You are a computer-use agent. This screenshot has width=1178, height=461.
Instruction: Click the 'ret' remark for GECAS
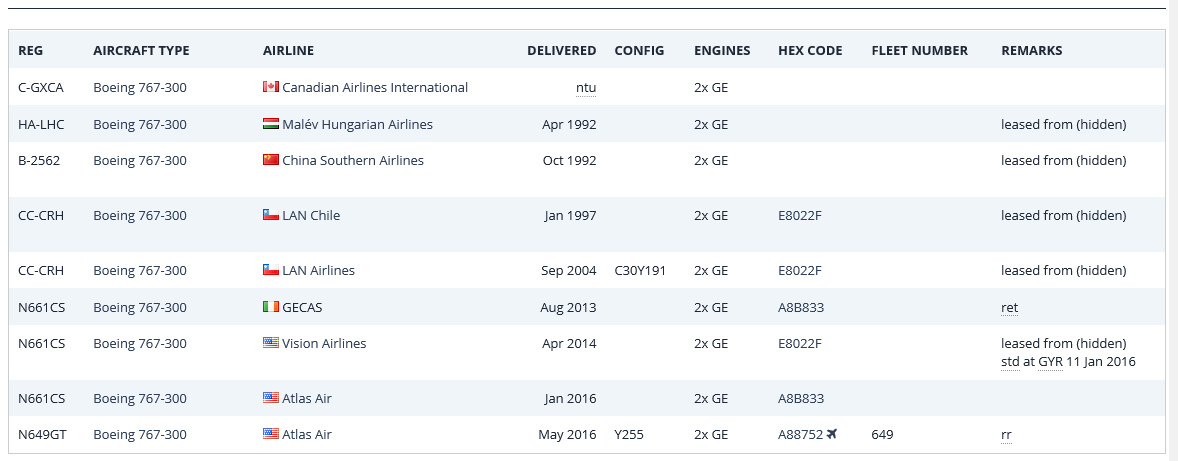coord(1010,307)
